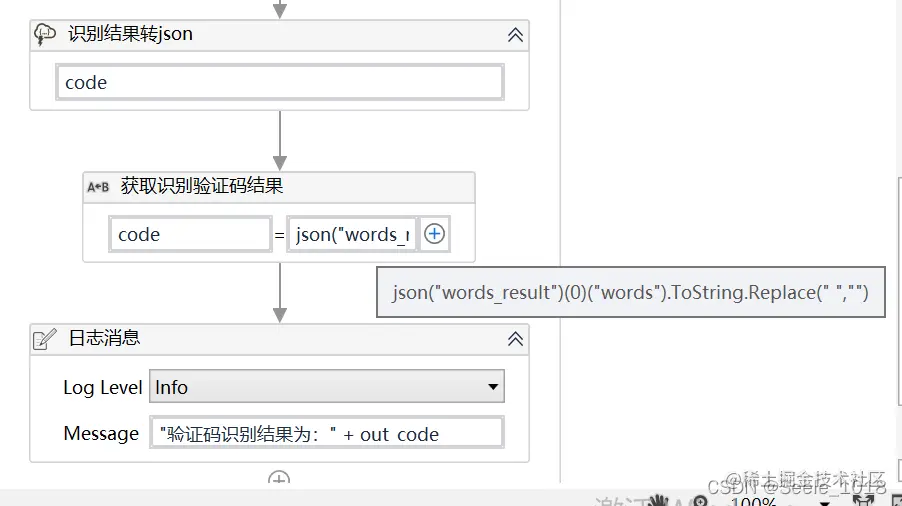Click the fit-to-screen icon in status bar
The width and height of the screenshot is (902, 506).
click(863, 500)
